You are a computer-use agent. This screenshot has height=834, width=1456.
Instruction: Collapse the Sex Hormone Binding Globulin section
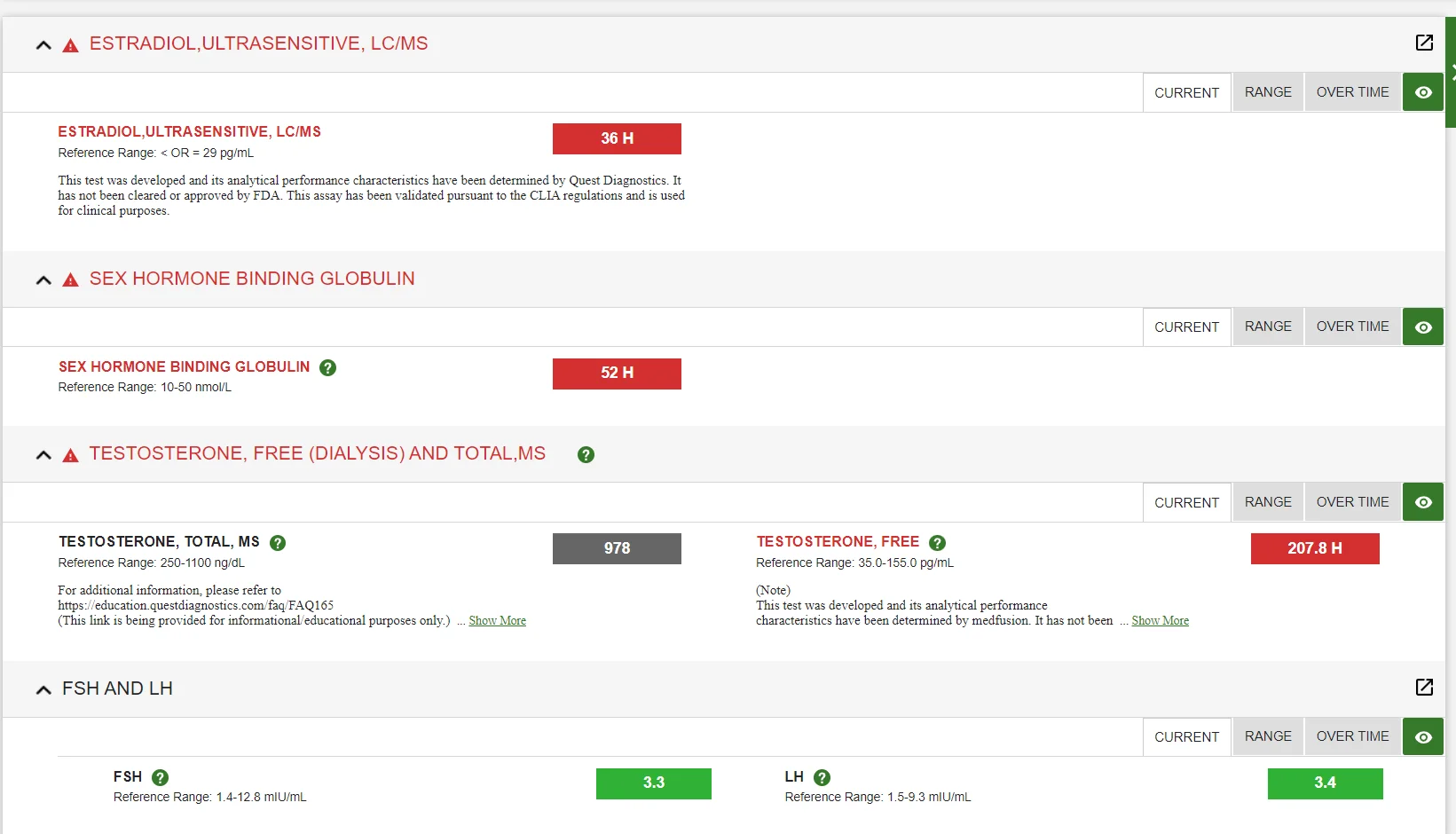(x=43, y=279)
